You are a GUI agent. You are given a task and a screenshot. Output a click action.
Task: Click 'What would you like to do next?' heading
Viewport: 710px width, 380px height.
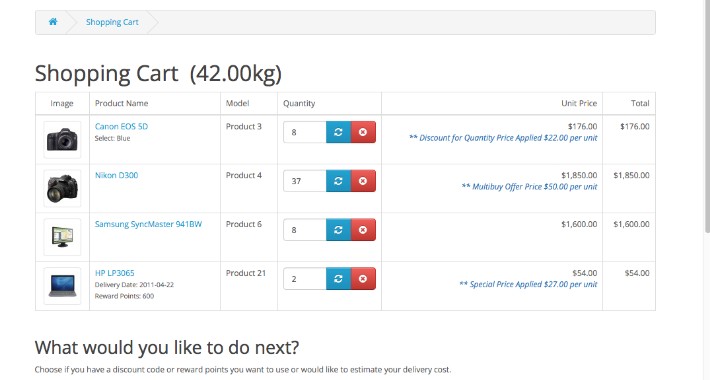[x=167, y=348]
